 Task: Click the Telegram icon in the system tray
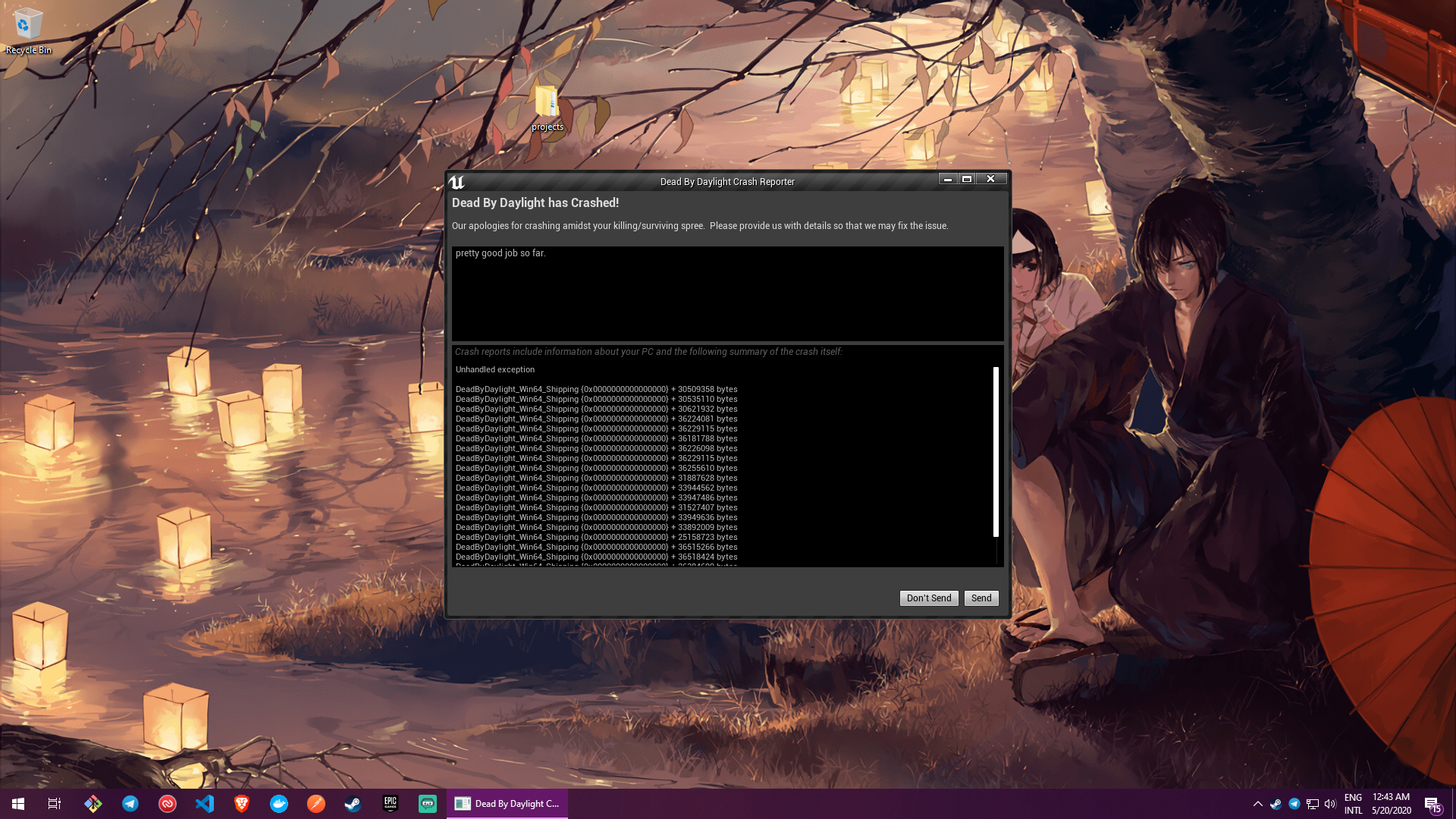tap(1294, 804)
